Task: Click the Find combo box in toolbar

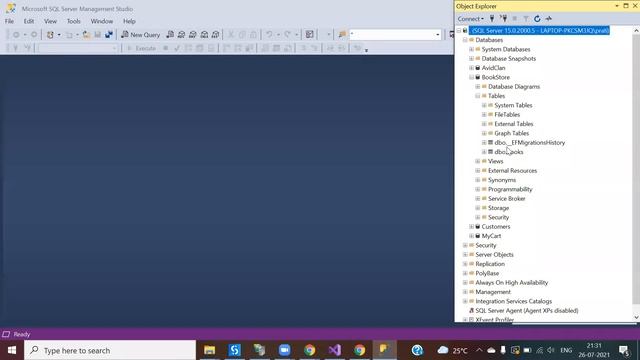Action: pyautogui.click(x=395, y=35)
